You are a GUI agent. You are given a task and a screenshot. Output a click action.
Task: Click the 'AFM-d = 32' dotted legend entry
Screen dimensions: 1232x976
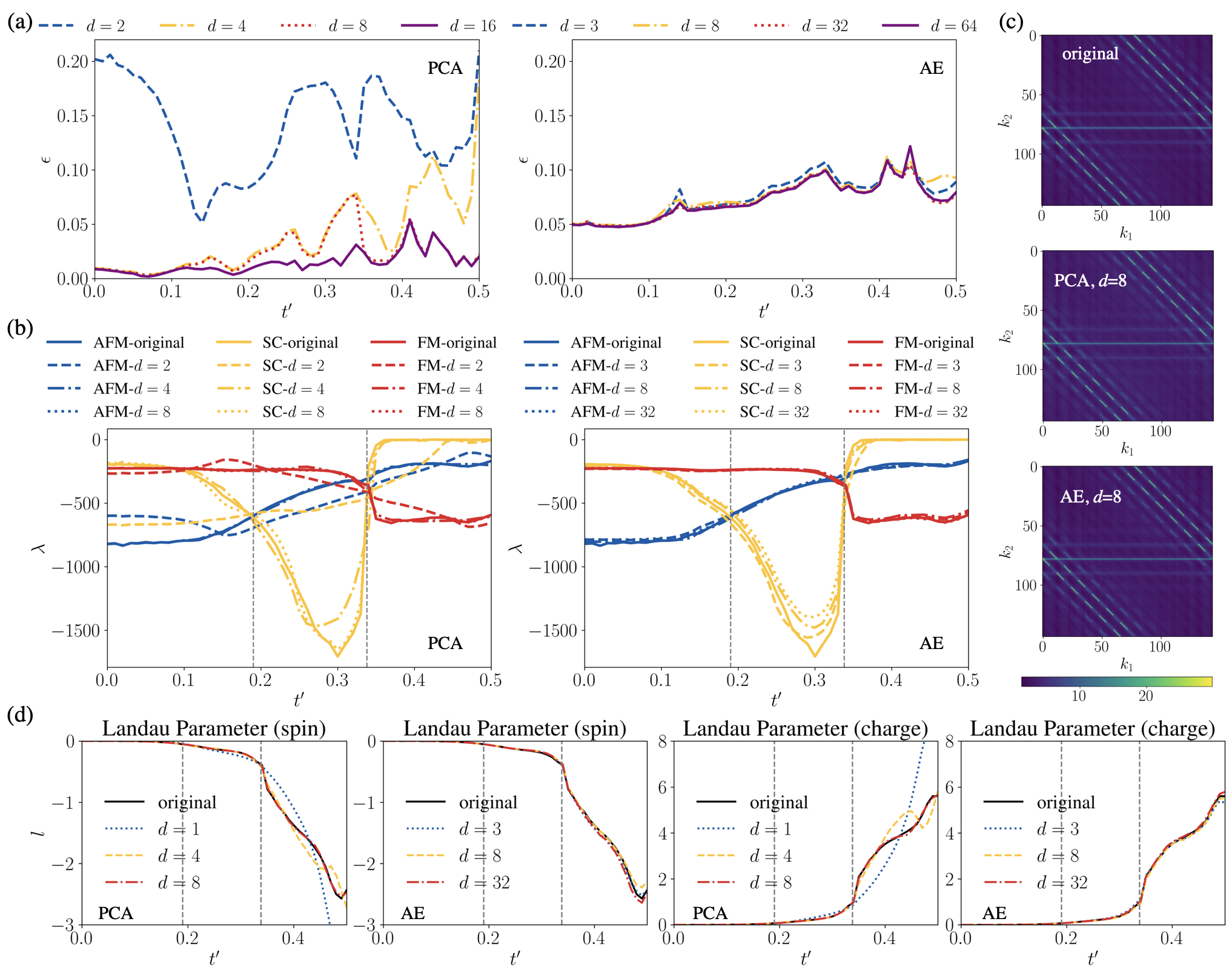(612, 412)
